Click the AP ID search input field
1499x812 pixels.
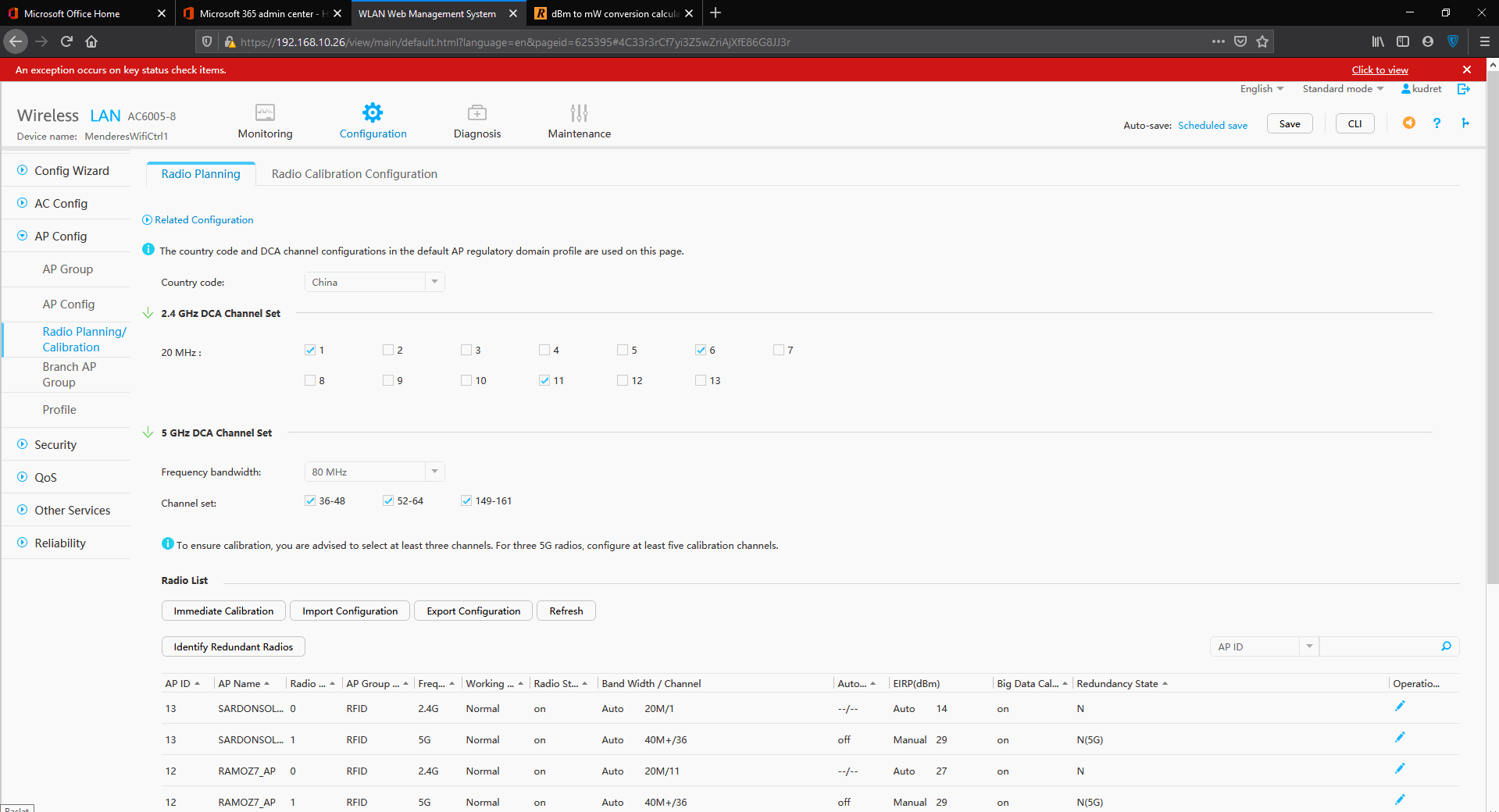pos(1379,646)
